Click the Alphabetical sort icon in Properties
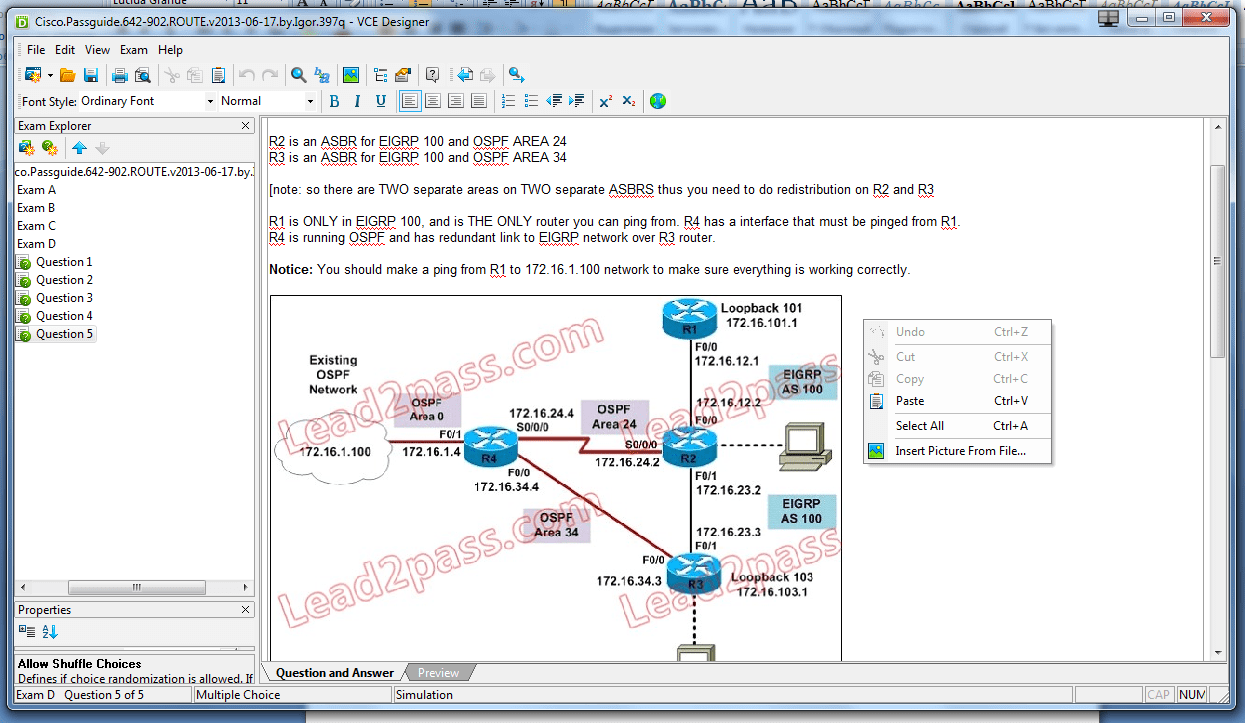Image resolution: width=1245 pixels, height=723 pixels. click(50, 631)
